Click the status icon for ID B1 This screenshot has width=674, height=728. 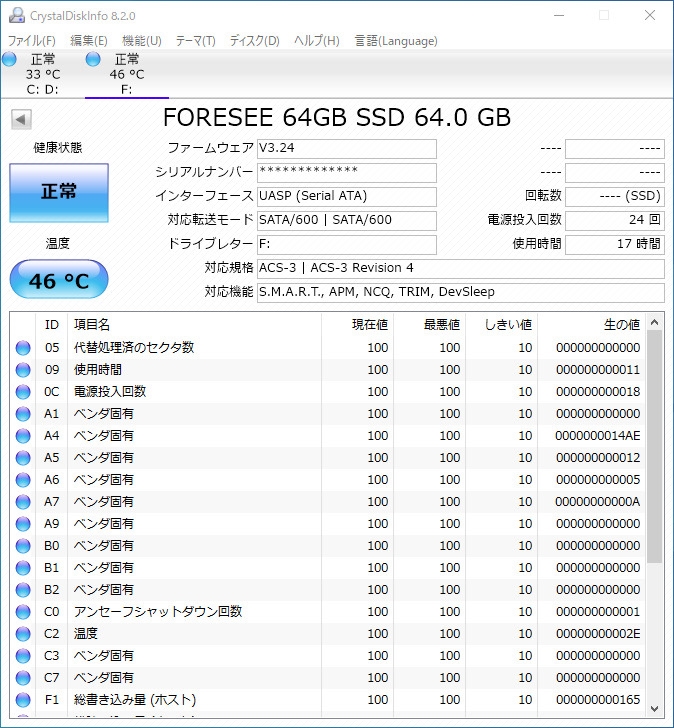(x=23, y=568)
